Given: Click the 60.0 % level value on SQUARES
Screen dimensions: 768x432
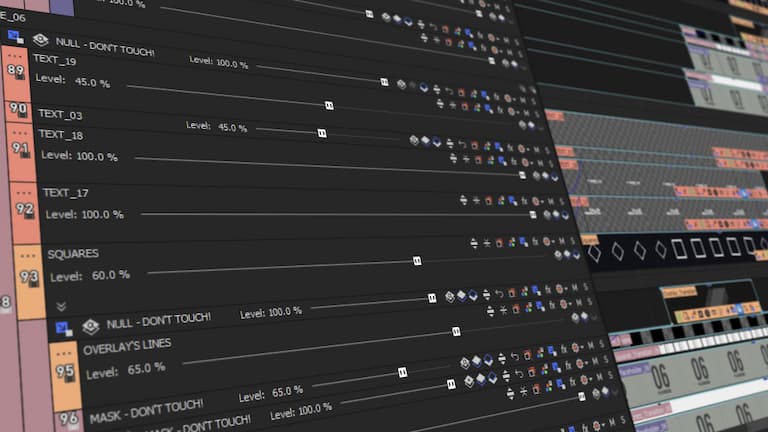Looking at the screenshot, I should coord(111,275).
